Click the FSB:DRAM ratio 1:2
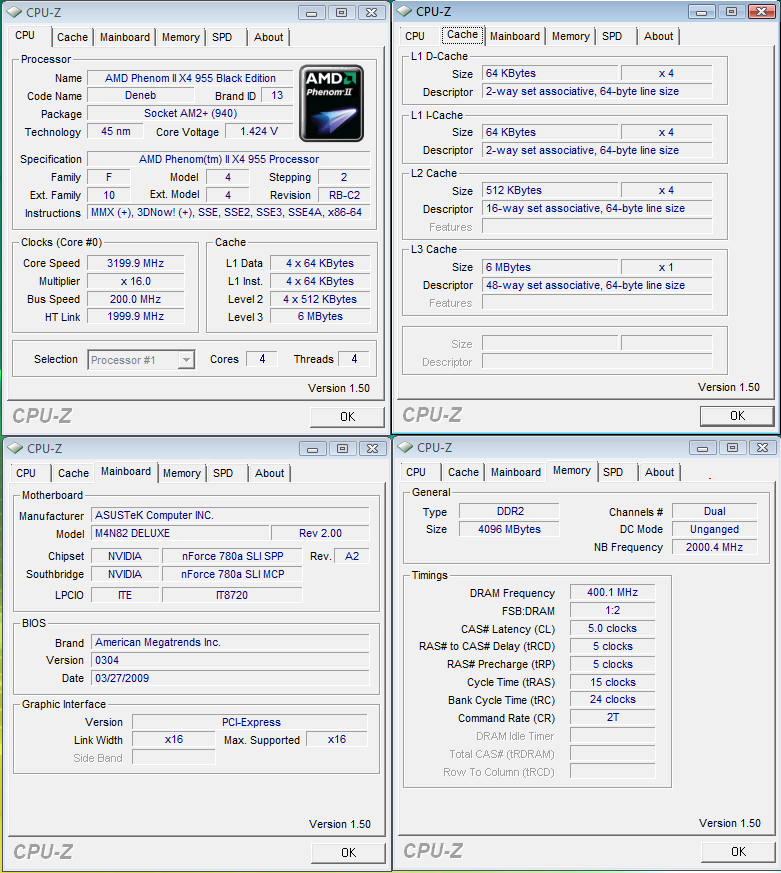 [x=613, y=611]
